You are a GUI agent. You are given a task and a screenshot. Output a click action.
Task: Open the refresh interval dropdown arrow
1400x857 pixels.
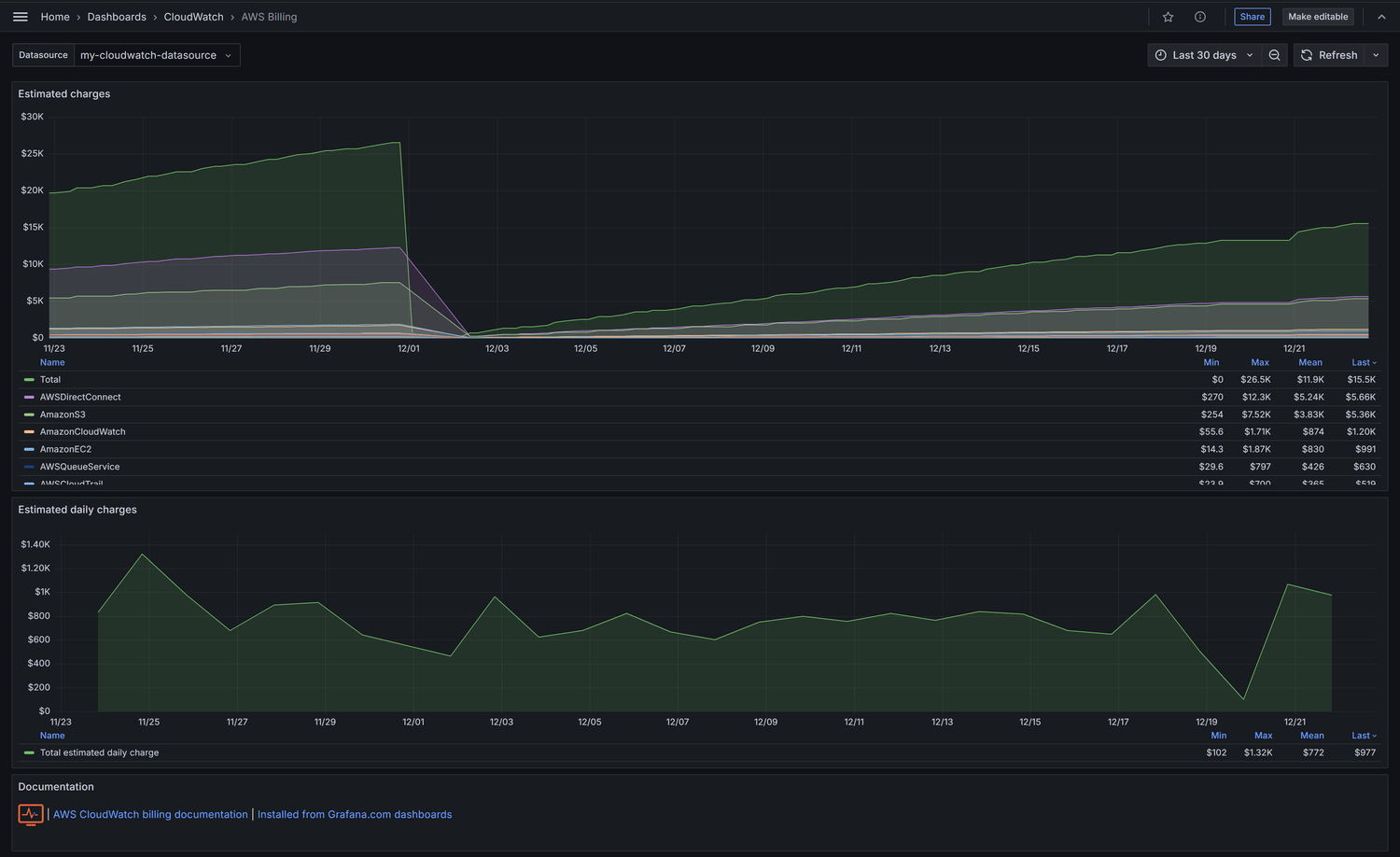1376,55
